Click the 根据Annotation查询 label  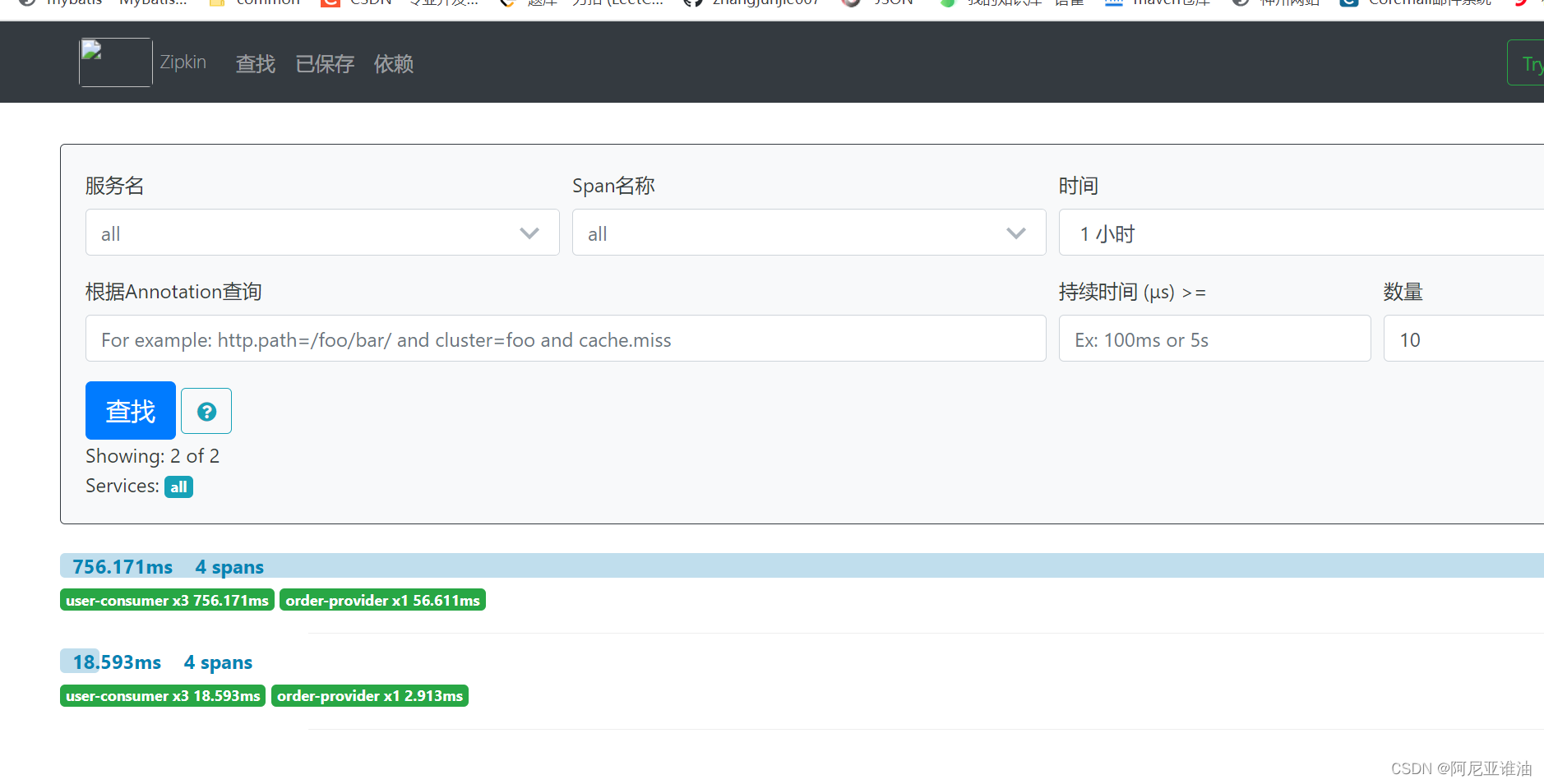tap(173, 292)
